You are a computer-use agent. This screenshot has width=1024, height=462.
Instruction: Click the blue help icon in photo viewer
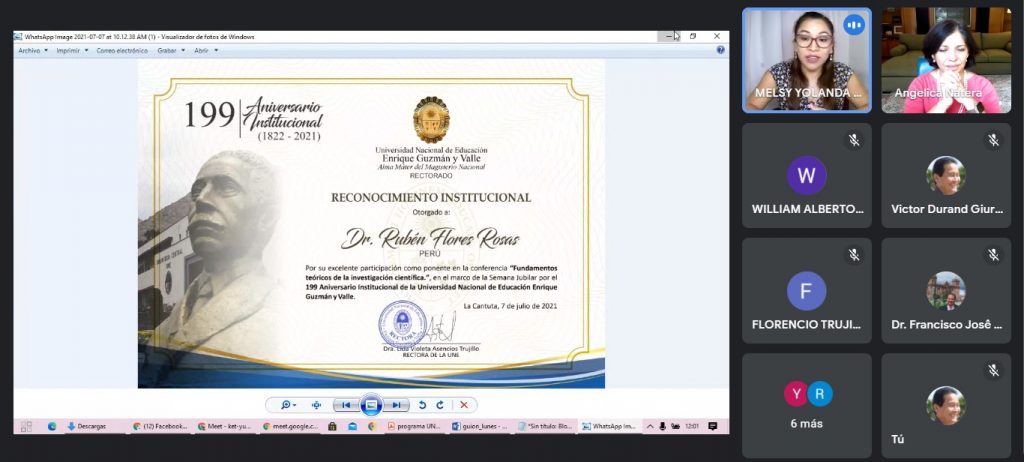coord(720,50)
